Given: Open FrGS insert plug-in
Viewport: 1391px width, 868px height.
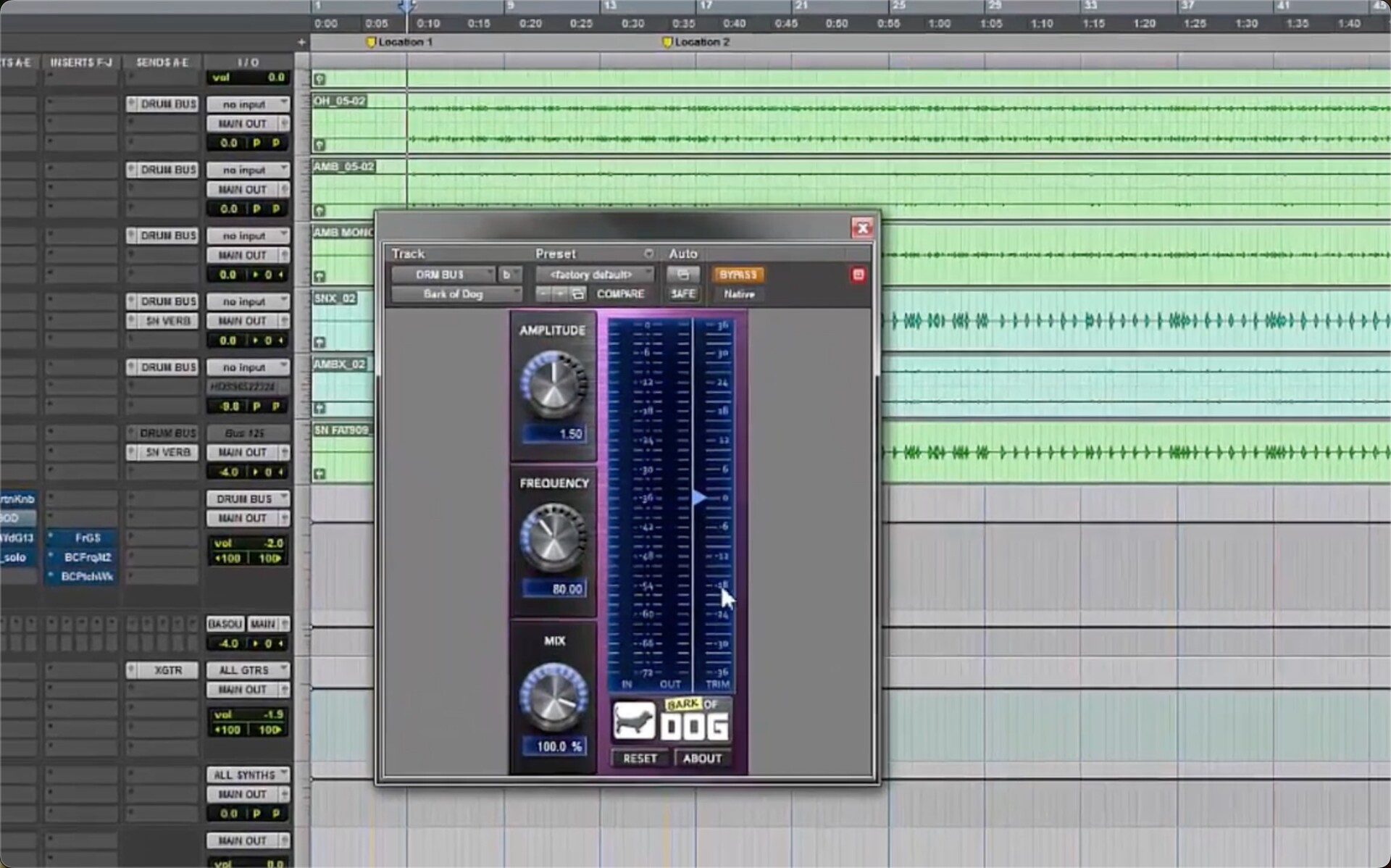Looking at the screenshot, I should 81,538.
